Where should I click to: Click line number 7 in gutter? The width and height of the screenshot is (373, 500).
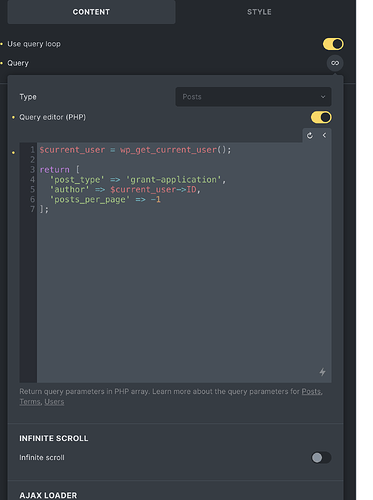(x=32, y=209)
